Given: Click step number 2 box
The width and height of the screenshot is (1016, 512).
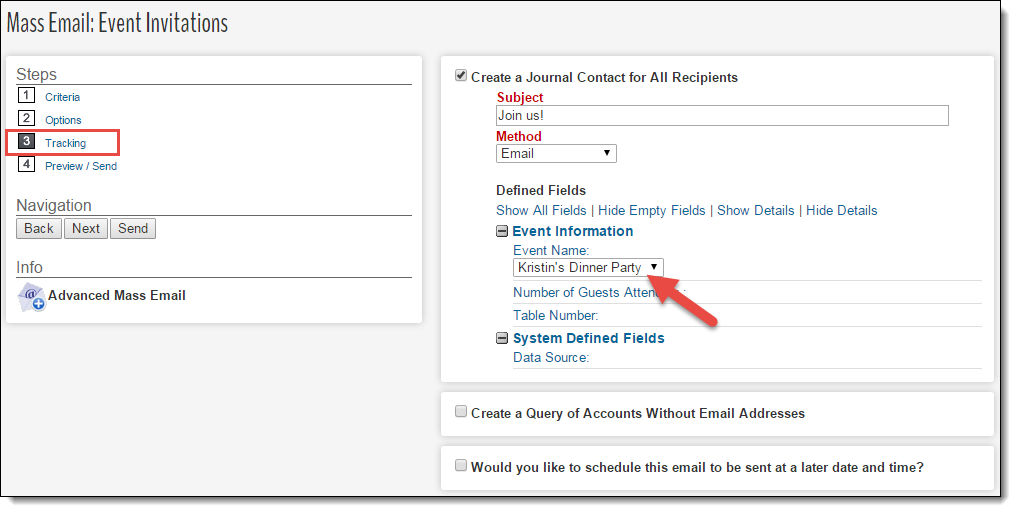Looking at the screenshot, I should pos(27,119).
